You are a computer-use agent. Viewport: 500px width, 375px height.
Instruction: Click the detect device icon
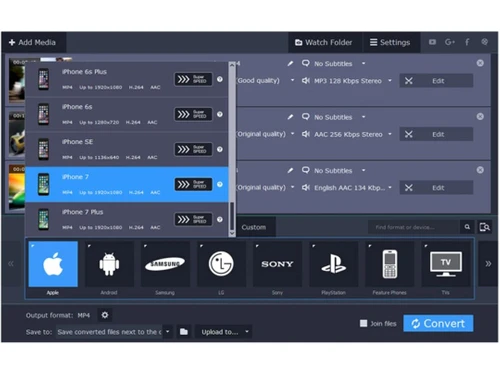click(x=484, y=227)
